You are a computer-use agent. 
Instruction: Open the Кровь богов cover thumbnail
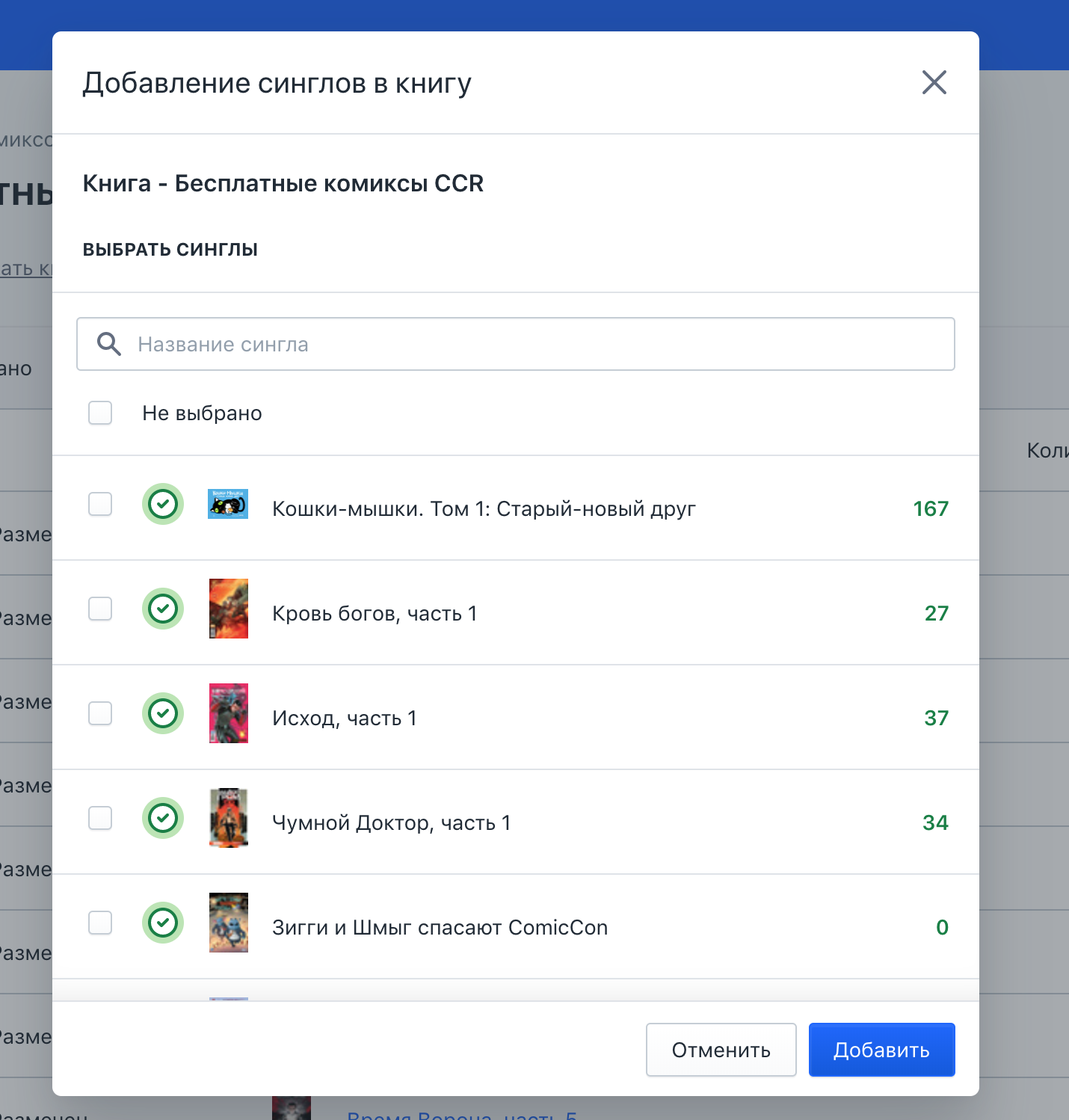click(229, 609)
